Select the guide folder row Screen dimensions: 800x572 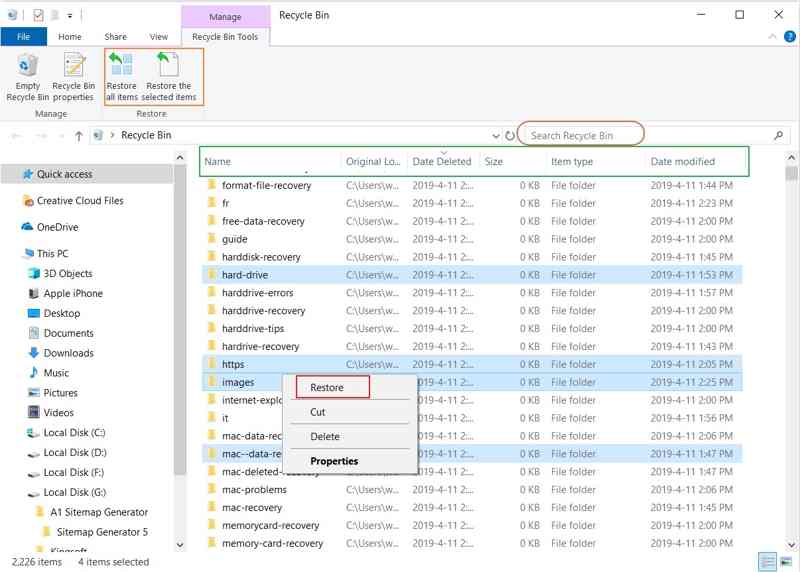click(472, 239)
